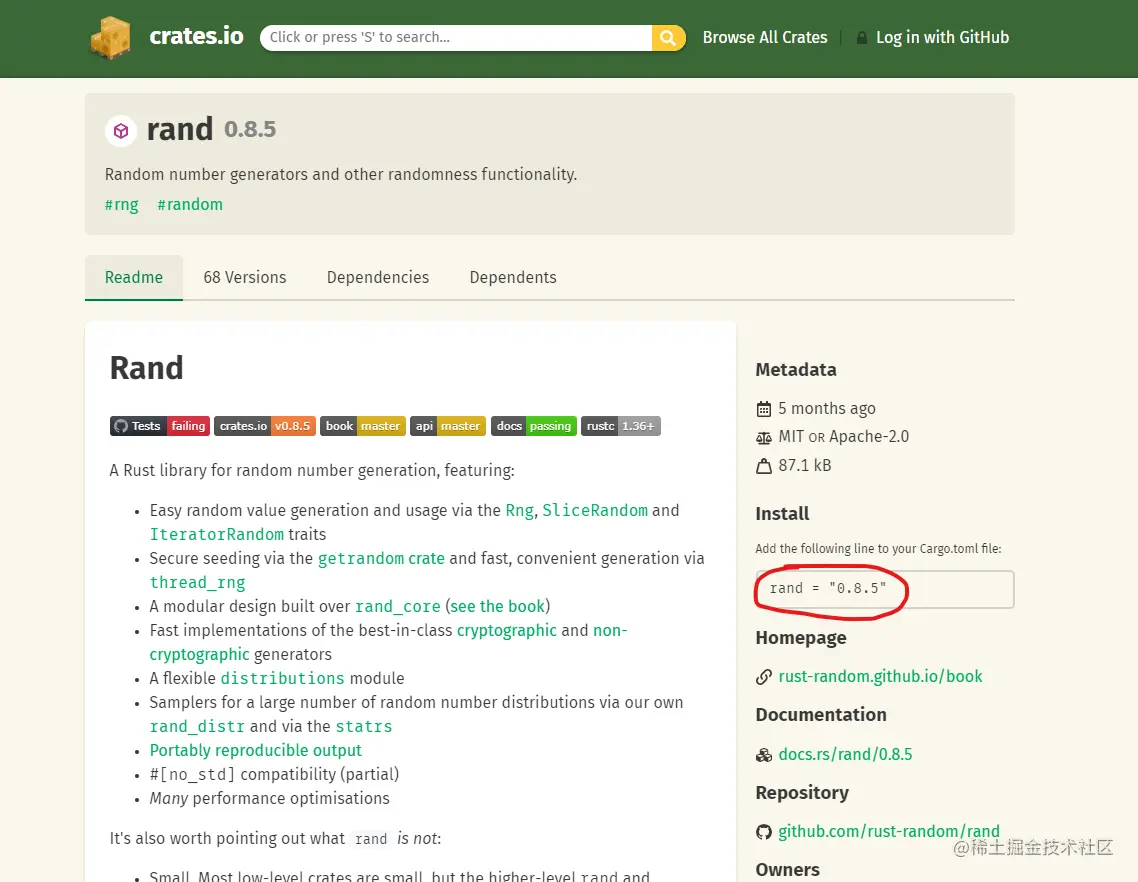1138x882 pixels.
Task: Click the Apache-2.0 license text
Action: [869, 436]
